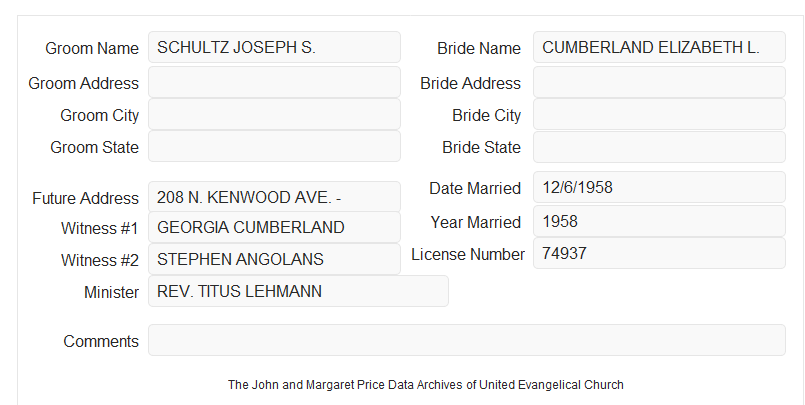Click the License Number field 74937
Screen dimensions: 805x405
pos(659,253)
